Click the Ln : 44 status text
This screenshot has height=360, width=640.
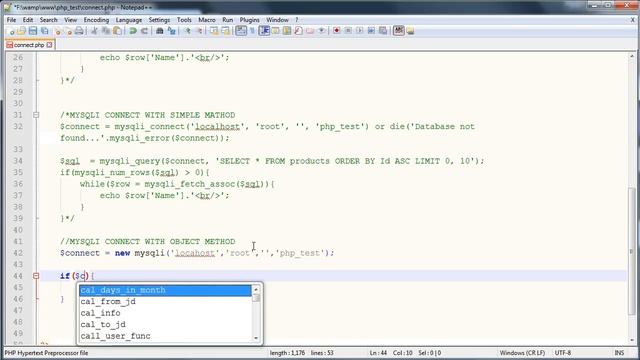point(378,353)
